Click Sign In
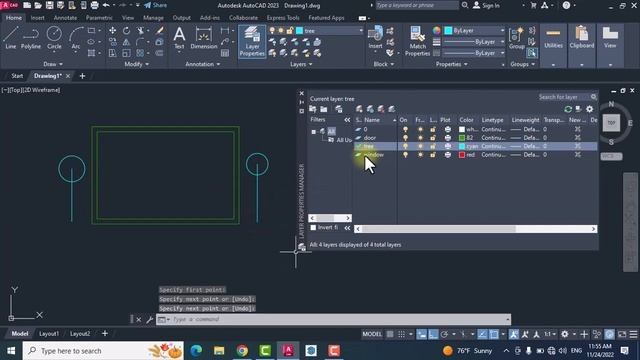The image size is (640, 360). pyautogui.click(x=487, y=5)
